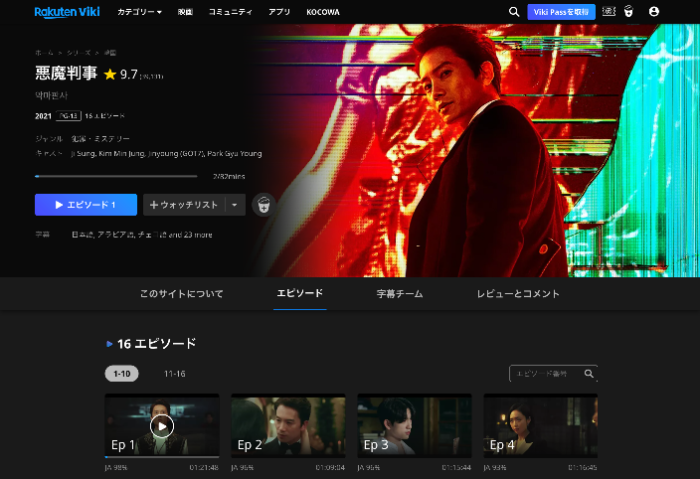Open cast link Ji Sung
This screenshot has height=479, width=700.
point(83,154)
